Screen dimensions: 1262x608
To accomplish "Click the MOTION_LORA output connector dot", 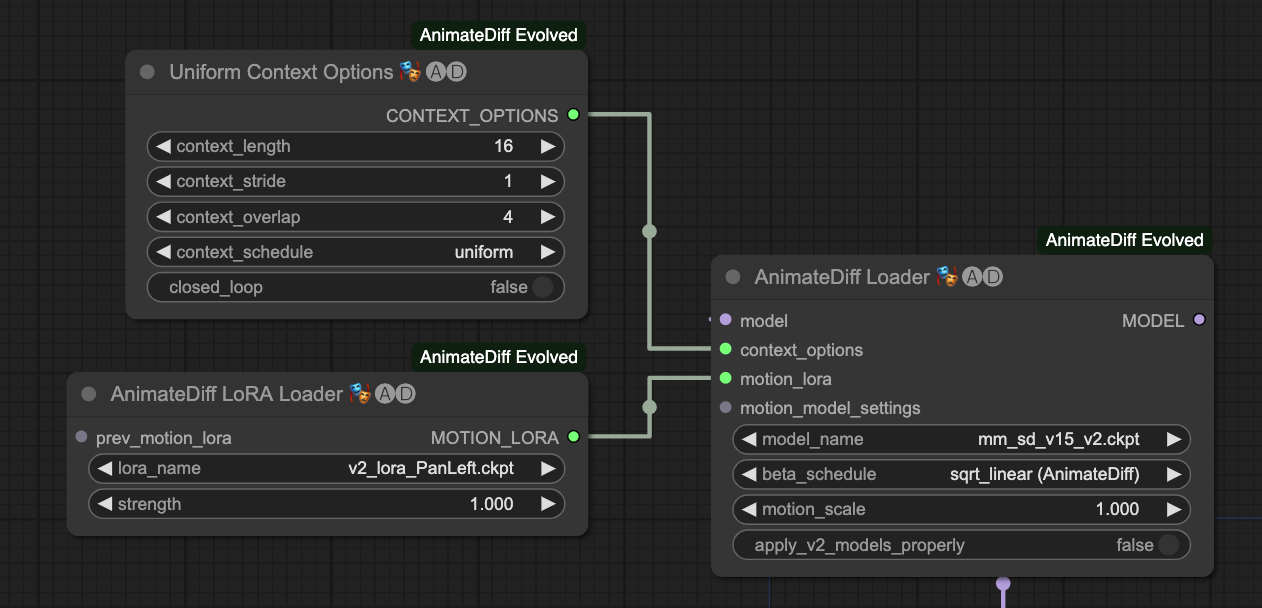I will 573,437.
